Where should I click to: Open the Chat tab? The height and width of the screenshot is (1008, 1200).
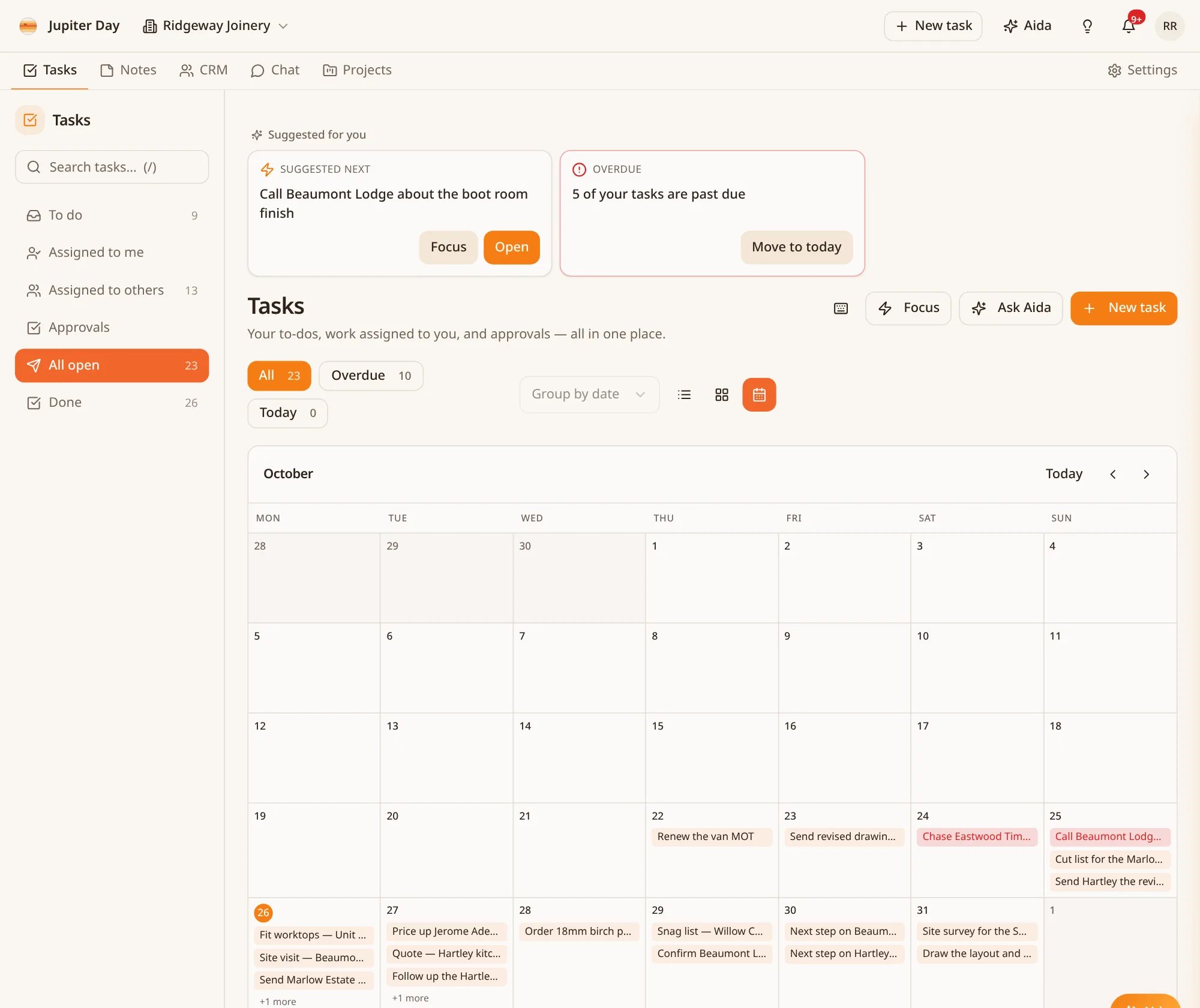(x=275, y=70)
